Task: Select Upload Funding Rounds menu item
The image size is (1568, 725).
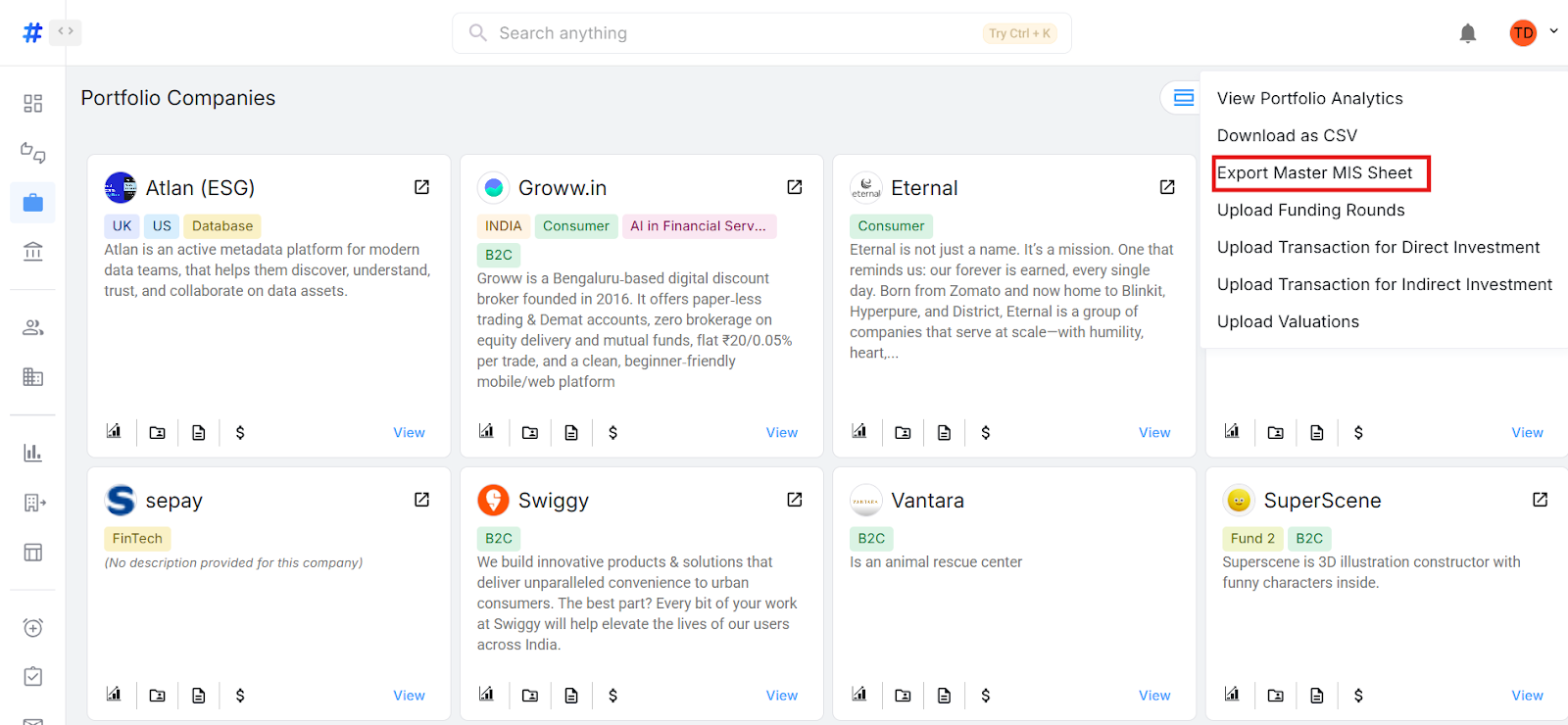Action: [x=1310, y=211]
